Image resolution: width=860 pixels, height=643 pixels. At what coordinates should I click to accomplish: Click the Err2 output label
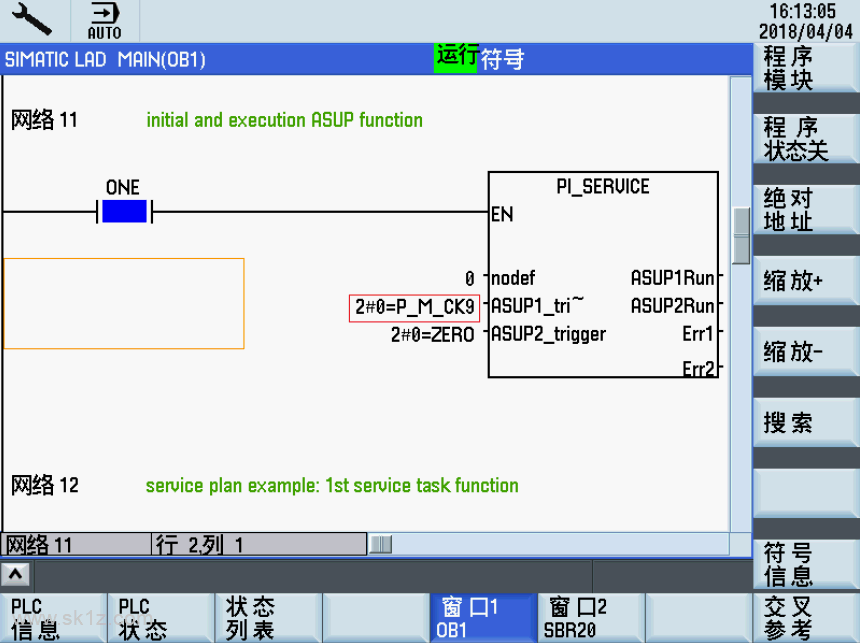point(699,368)
